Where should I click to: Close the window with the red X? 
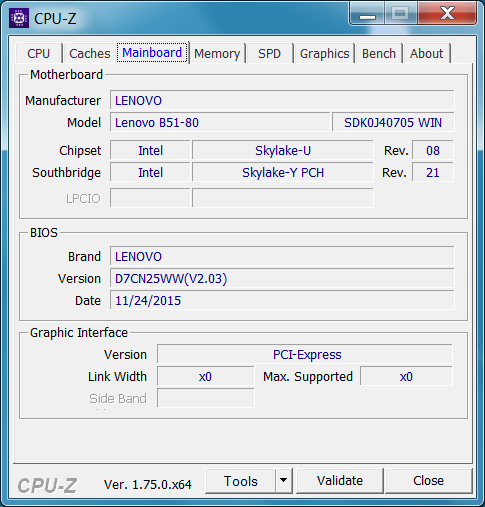[447, 14]
